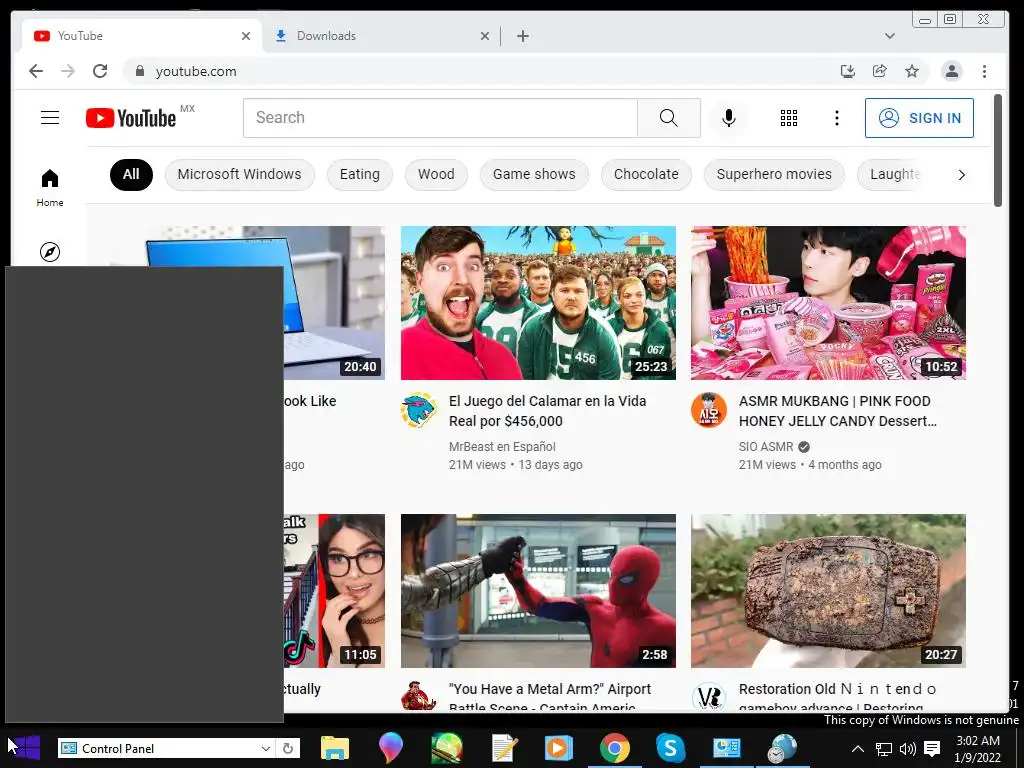Open a new browser tab
The height and width of the screenshot is (768, 1024).
coord(522,36)
